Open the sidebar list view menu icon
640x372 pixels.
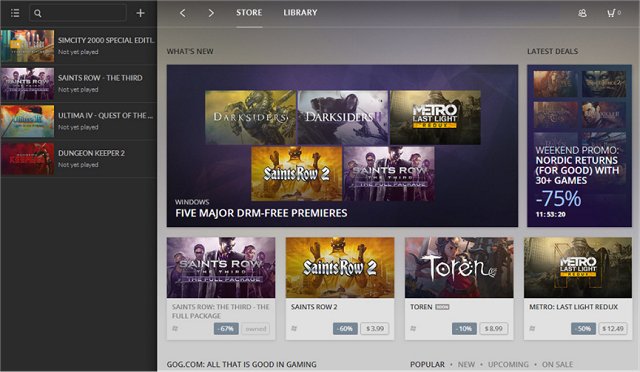pyautogui.click(x=15, y=13)
